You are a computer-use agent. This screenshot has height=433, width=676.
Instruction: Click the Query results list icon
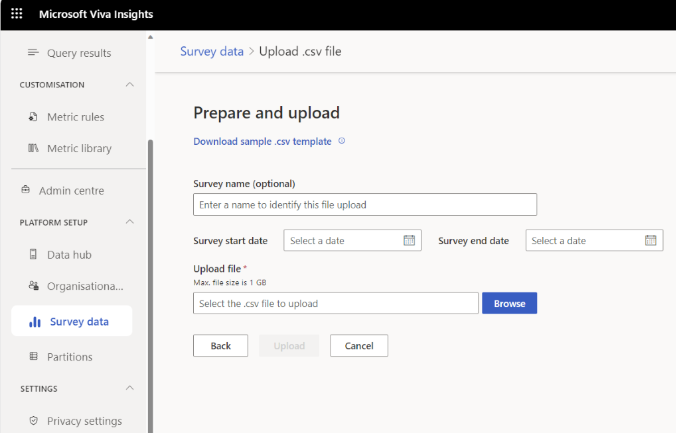33,53
